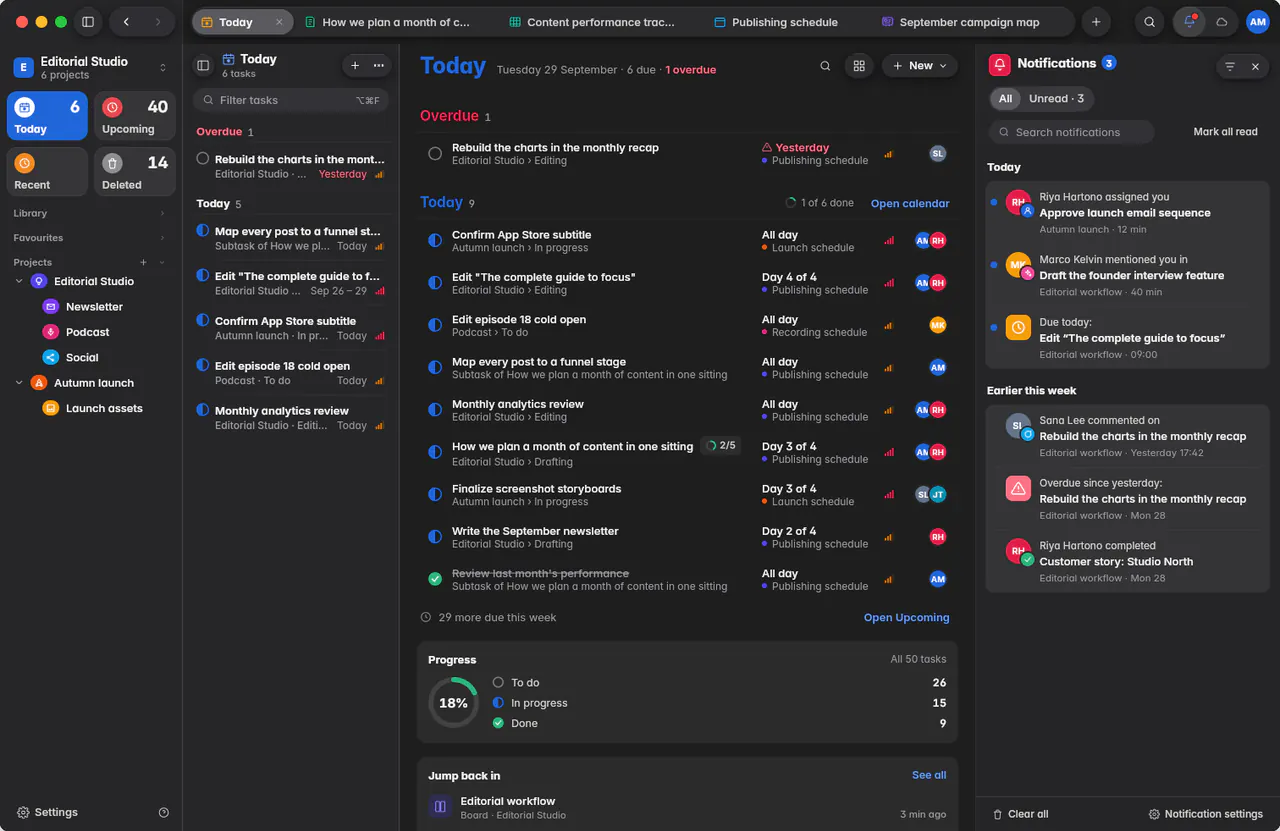Image resolution: width=1280 pixels, height=831 pixels.
Task: Expand the Library section
Action: click(x=91, y=213)
